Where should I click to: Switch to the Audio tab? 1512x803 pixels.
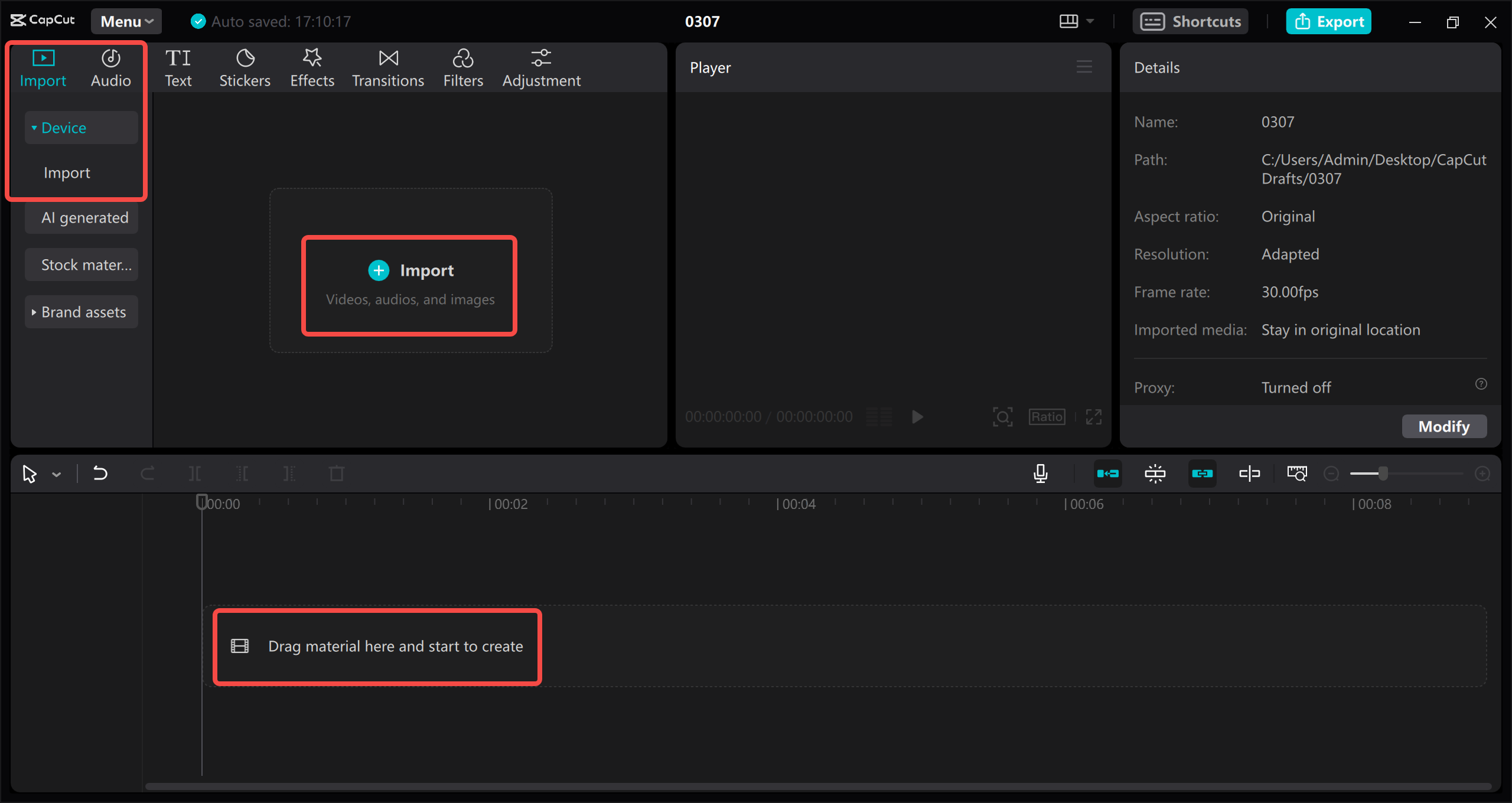[110, 67]
